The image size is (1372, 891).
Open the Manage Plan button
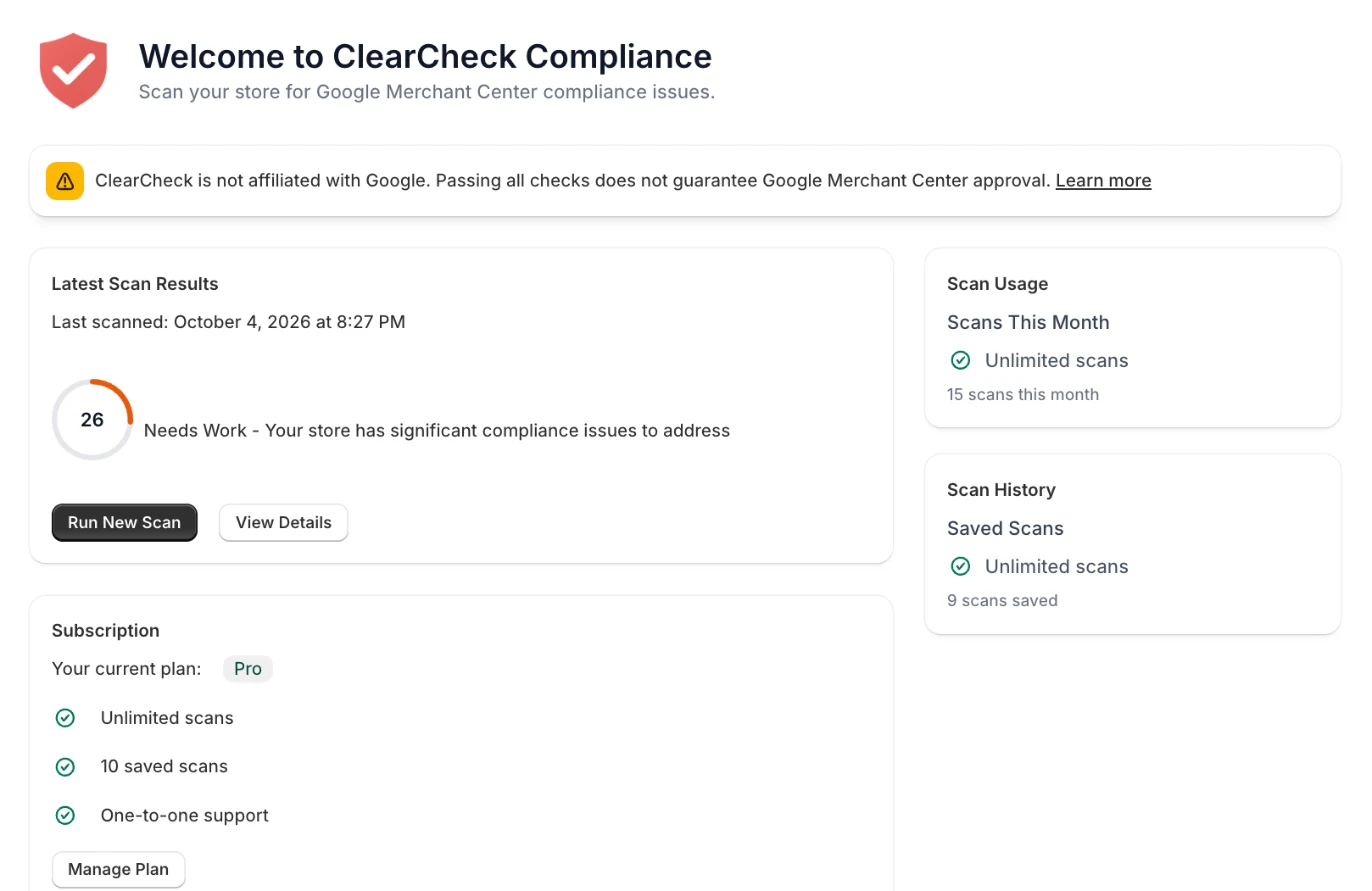pyautogui.click(x=118, y=869)
